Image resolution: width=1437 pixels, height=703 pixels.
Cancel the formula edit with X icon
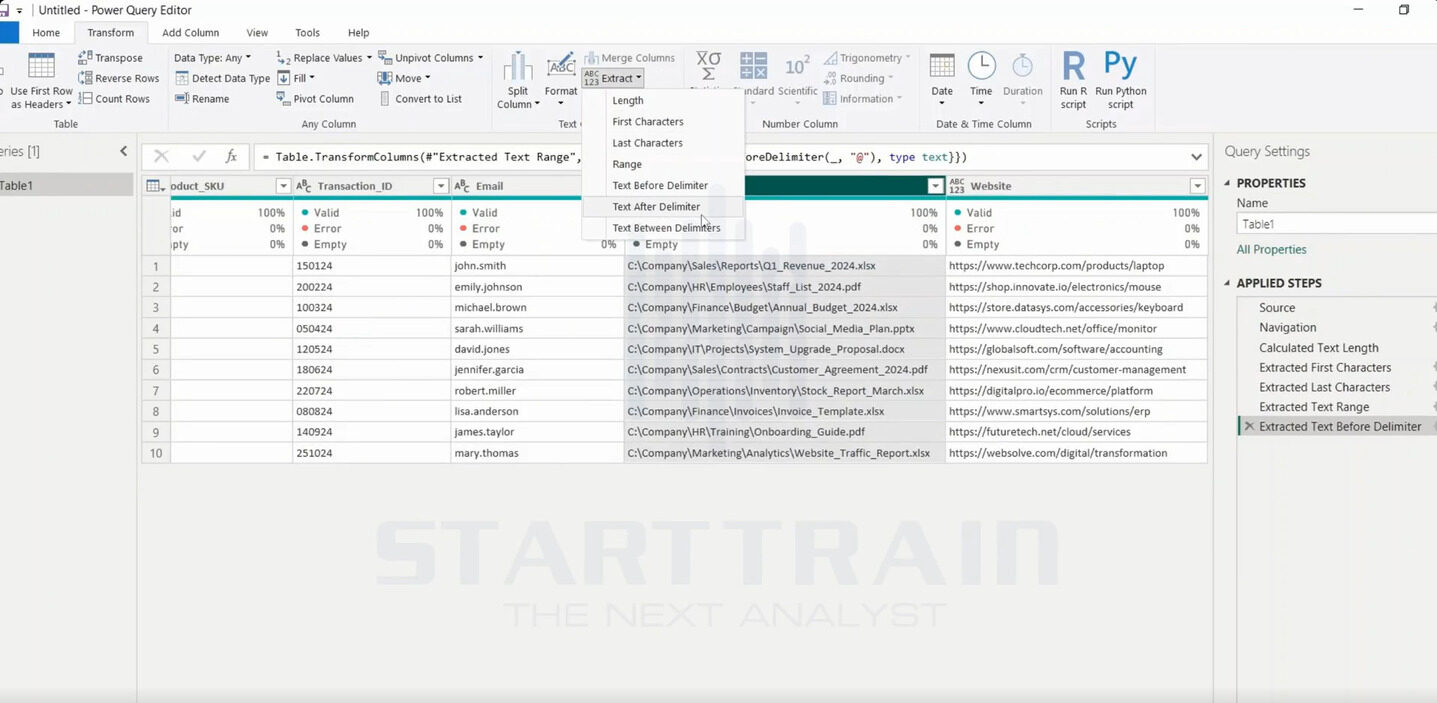click(161, 157)
